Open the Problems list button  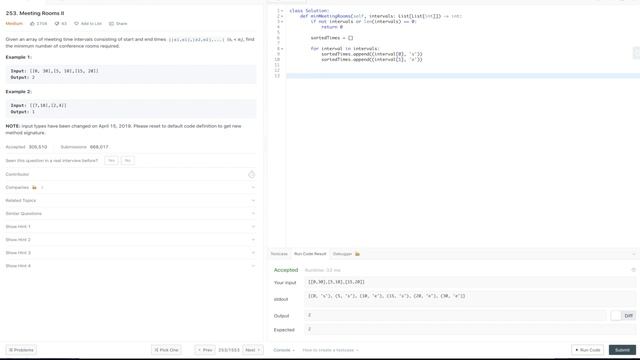[21, 350]
